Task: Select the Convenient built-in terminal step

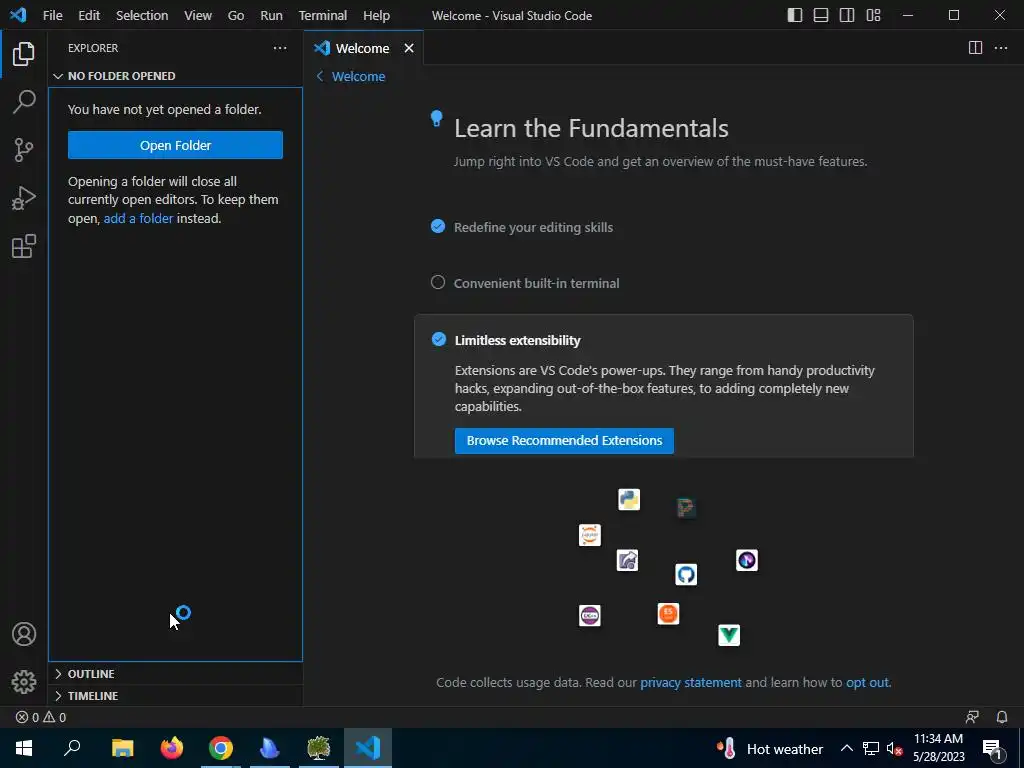Action: click(537, 283)
